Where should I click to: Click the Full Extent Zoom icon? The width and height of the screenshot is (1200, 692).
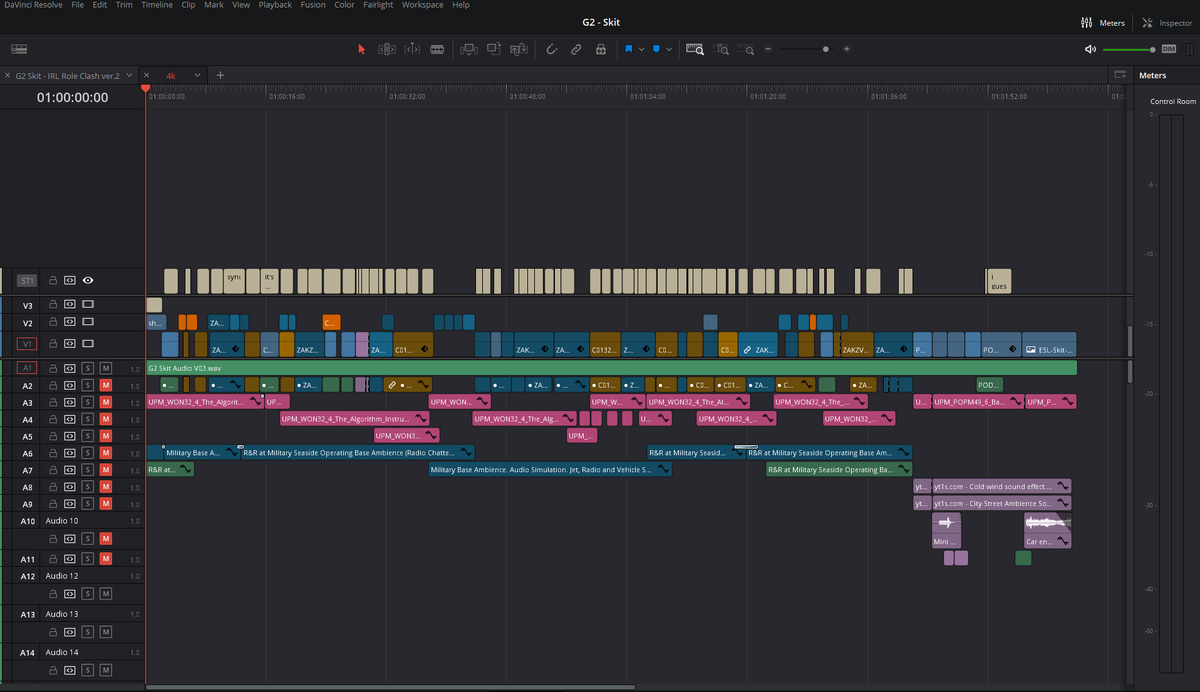pyautogui.click(x=695, y=48)
